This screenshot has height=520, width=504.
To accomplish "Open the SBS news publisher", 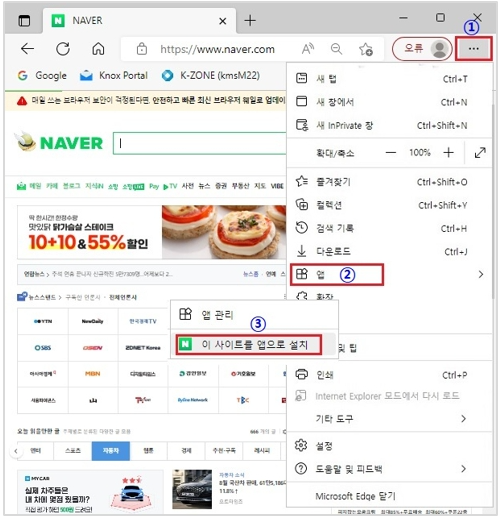I will coord(43,348).
